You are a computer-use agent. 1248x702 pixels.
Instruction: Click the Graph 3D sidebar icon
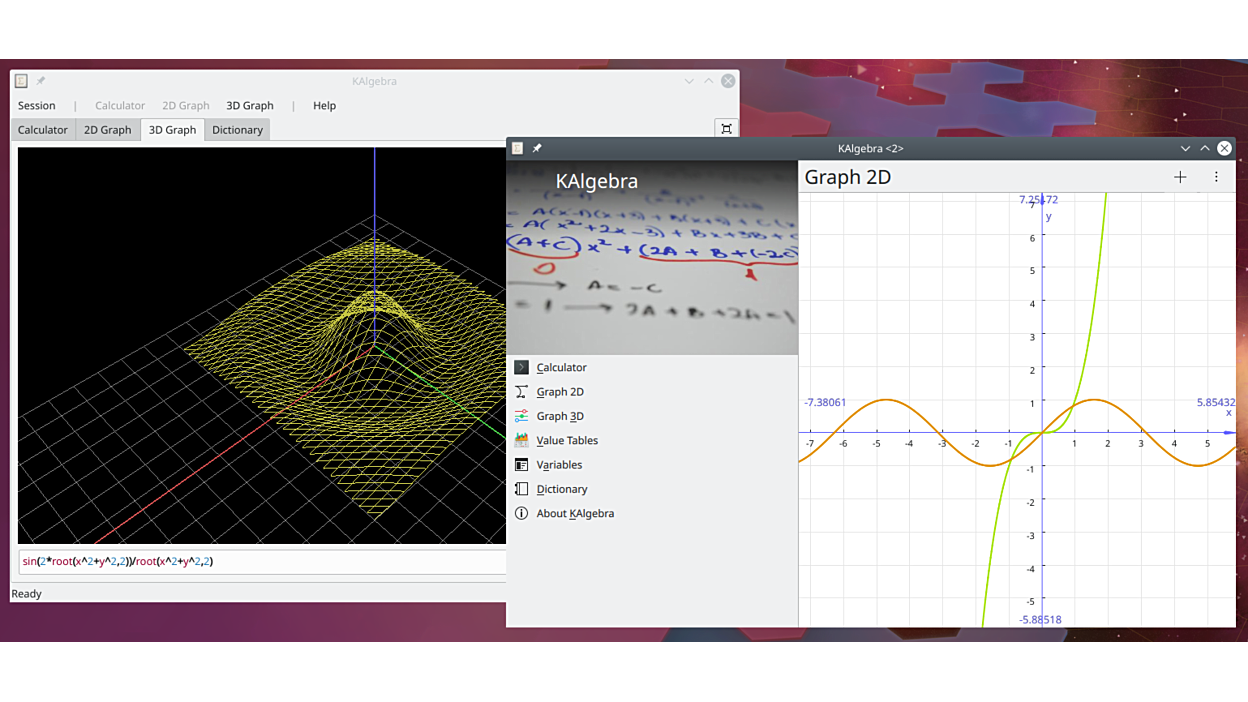[x=521, y=416]
